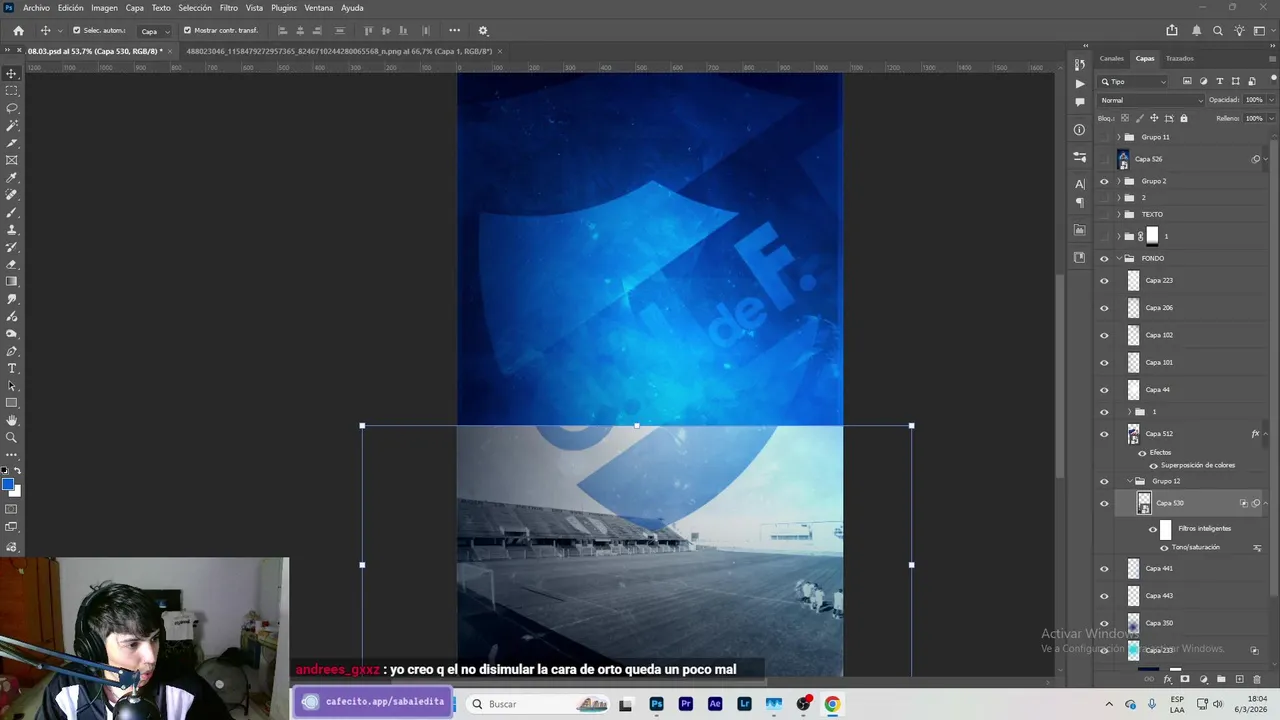Open the Opacidad value dropdown

point(1271,100)
